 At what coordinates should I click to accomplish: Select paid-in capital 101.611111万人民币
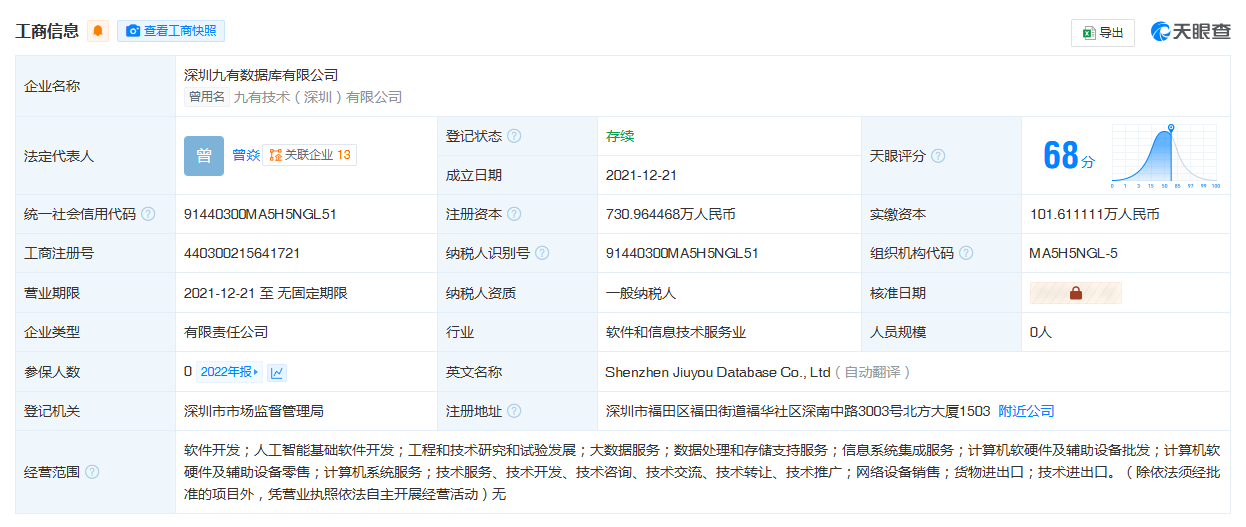(x=1095, y=214)
